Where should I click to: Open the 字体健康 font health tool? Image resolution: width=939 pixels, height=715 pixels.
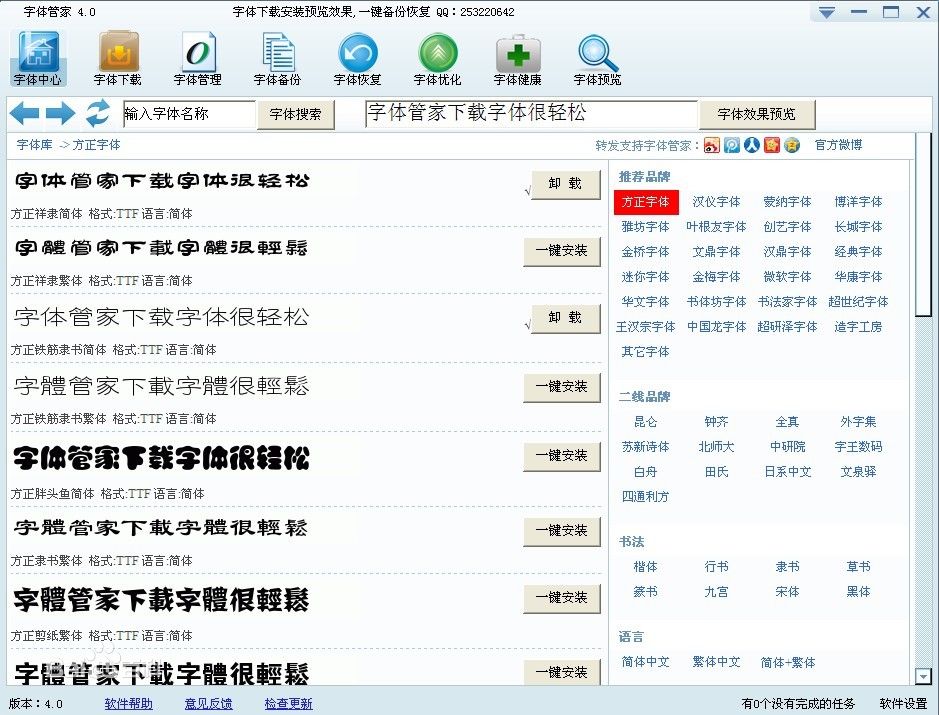tap(517, 55)
